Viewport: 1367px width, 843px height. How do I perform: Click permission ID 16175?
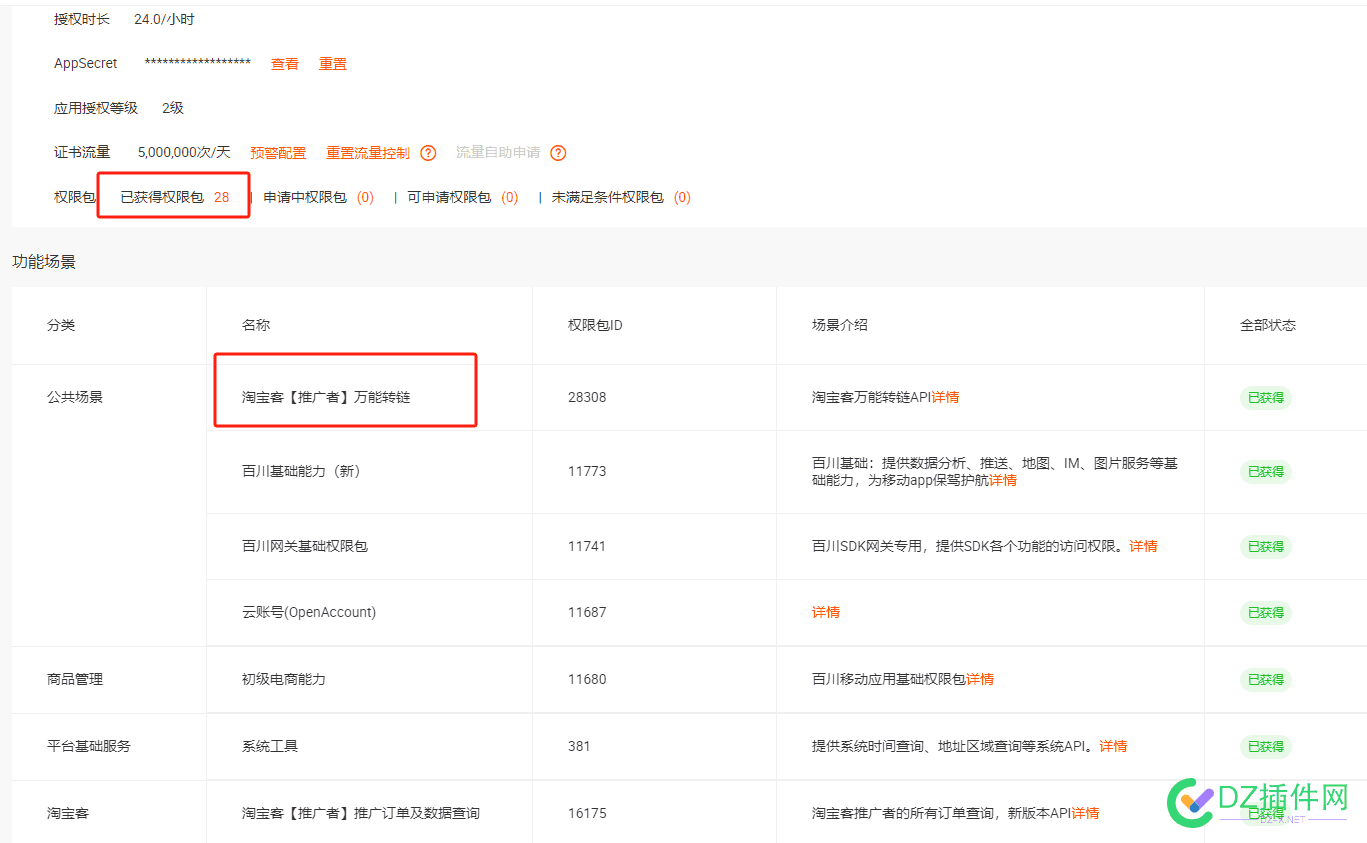click(x=587, y=813)
